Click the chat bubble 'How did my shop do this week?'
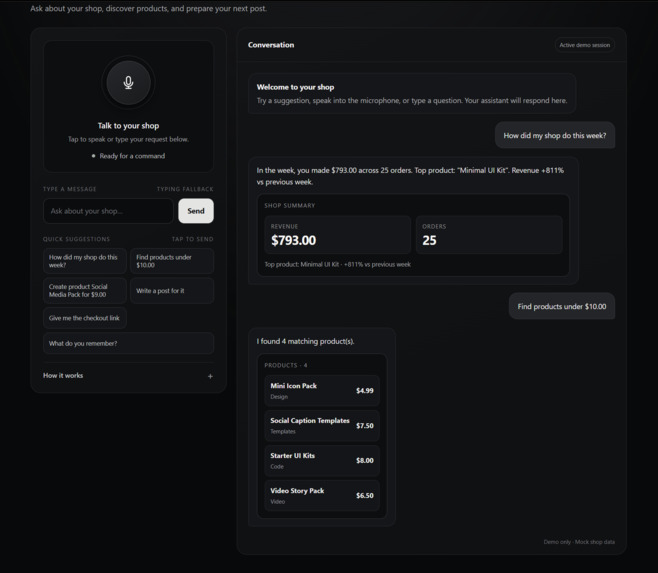This screenshot has height=573, width=658. 555,136
